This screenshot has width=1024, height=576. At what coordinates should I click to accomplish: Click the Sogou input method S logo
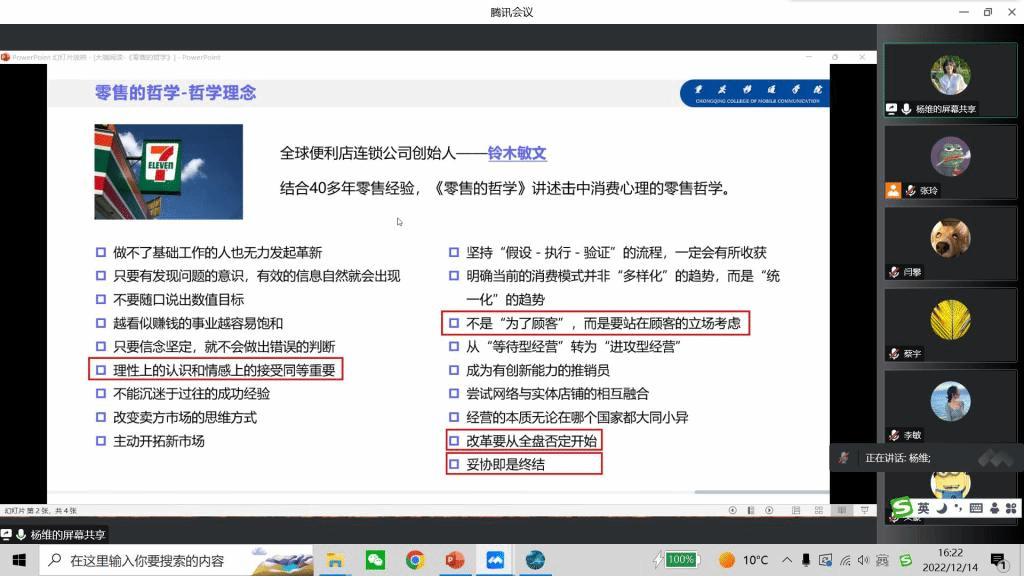903,508
